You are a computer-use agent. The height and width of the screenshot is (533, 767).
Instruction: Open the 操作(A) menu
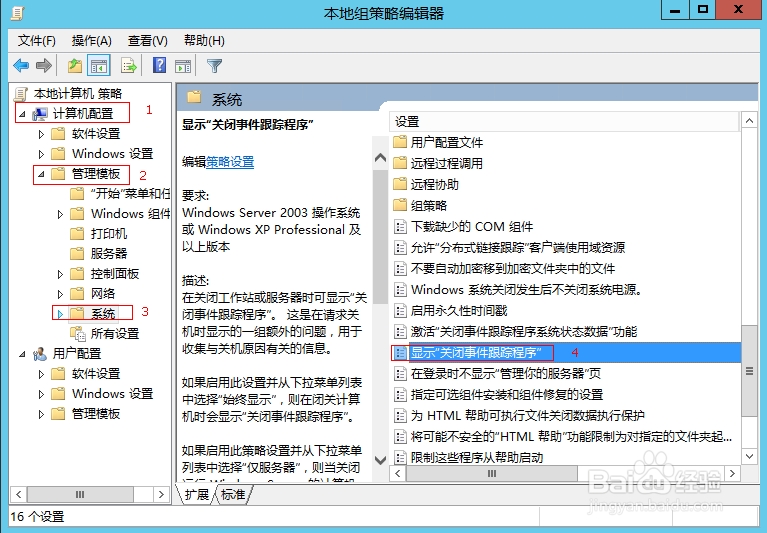point(91,41)
